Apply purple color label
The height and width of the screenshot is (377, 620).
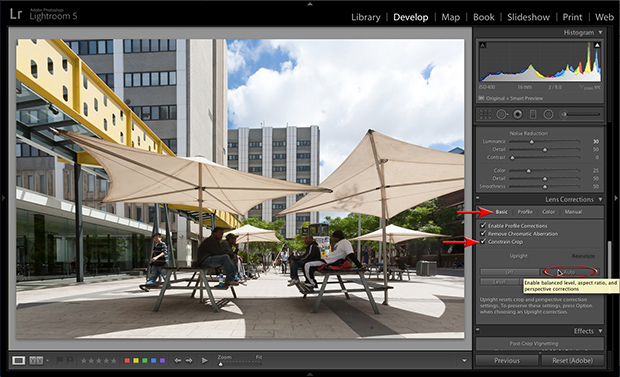pos(162,360)
